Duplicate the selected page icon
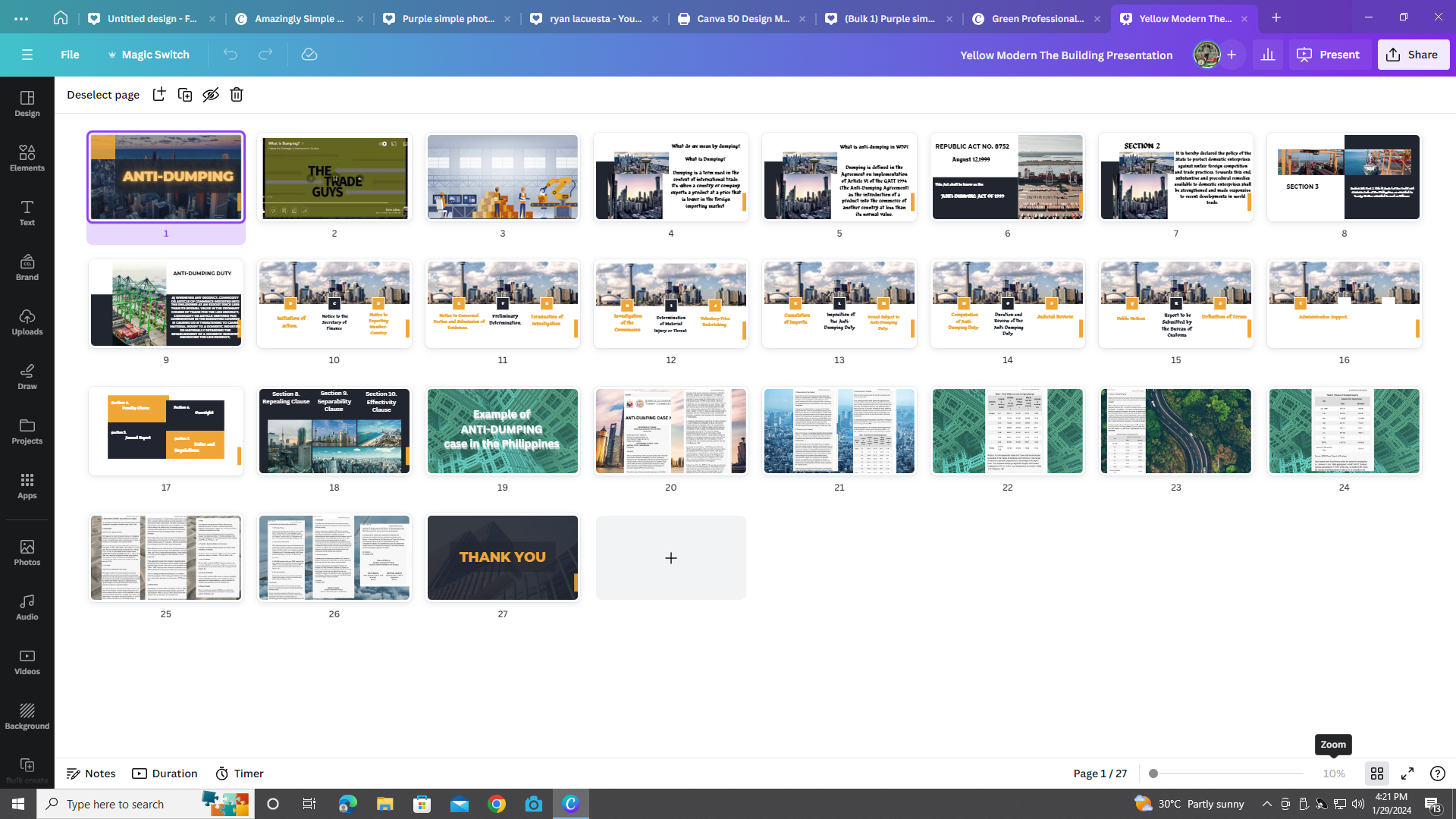This screenshot has height=819, width=1456. point(184,94)
